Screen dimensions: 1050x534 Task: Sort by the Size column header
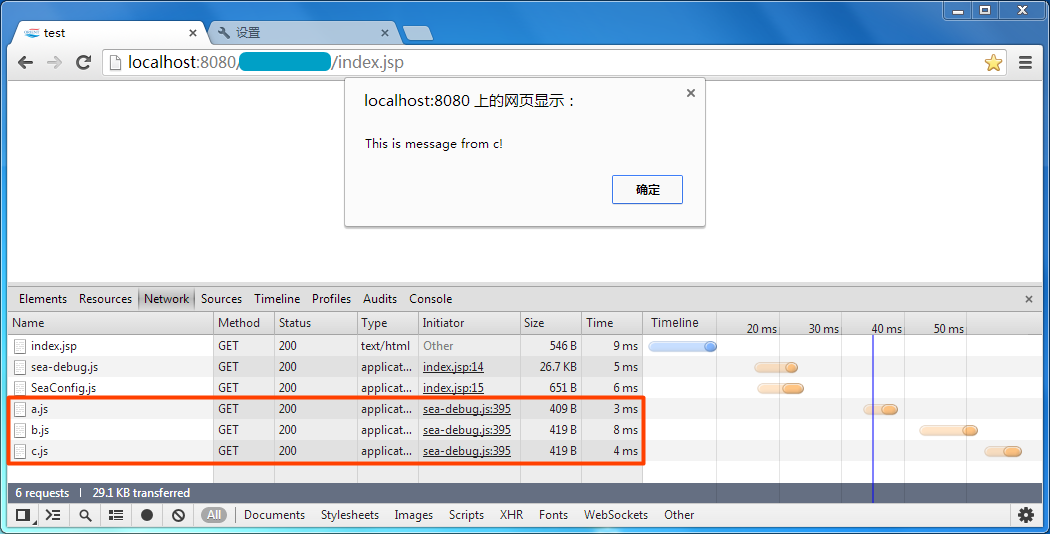550,323
